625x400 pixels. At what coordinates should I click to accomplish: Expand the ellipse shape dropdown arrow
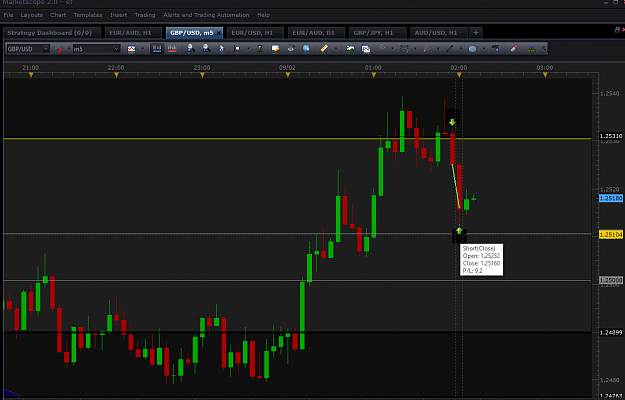484,48
